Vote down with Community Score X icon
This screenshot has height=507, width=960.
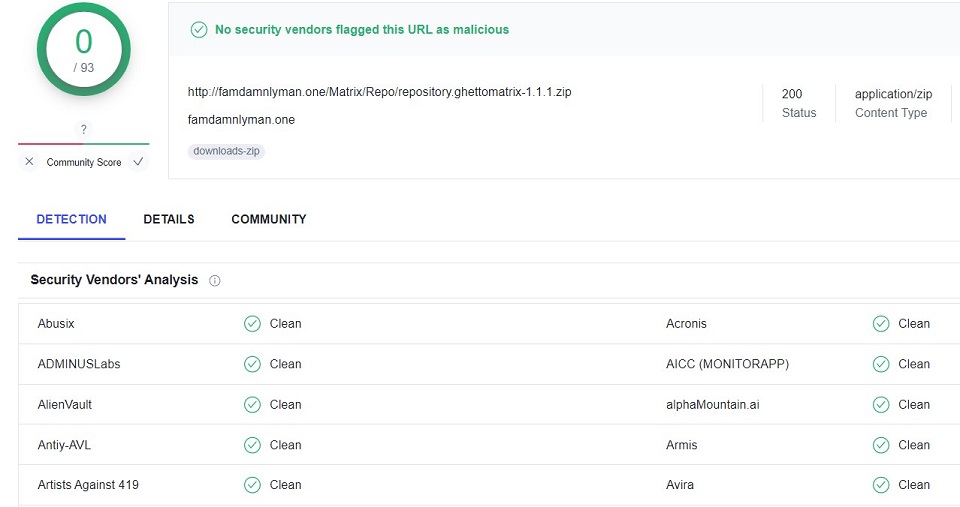[29, 162]
